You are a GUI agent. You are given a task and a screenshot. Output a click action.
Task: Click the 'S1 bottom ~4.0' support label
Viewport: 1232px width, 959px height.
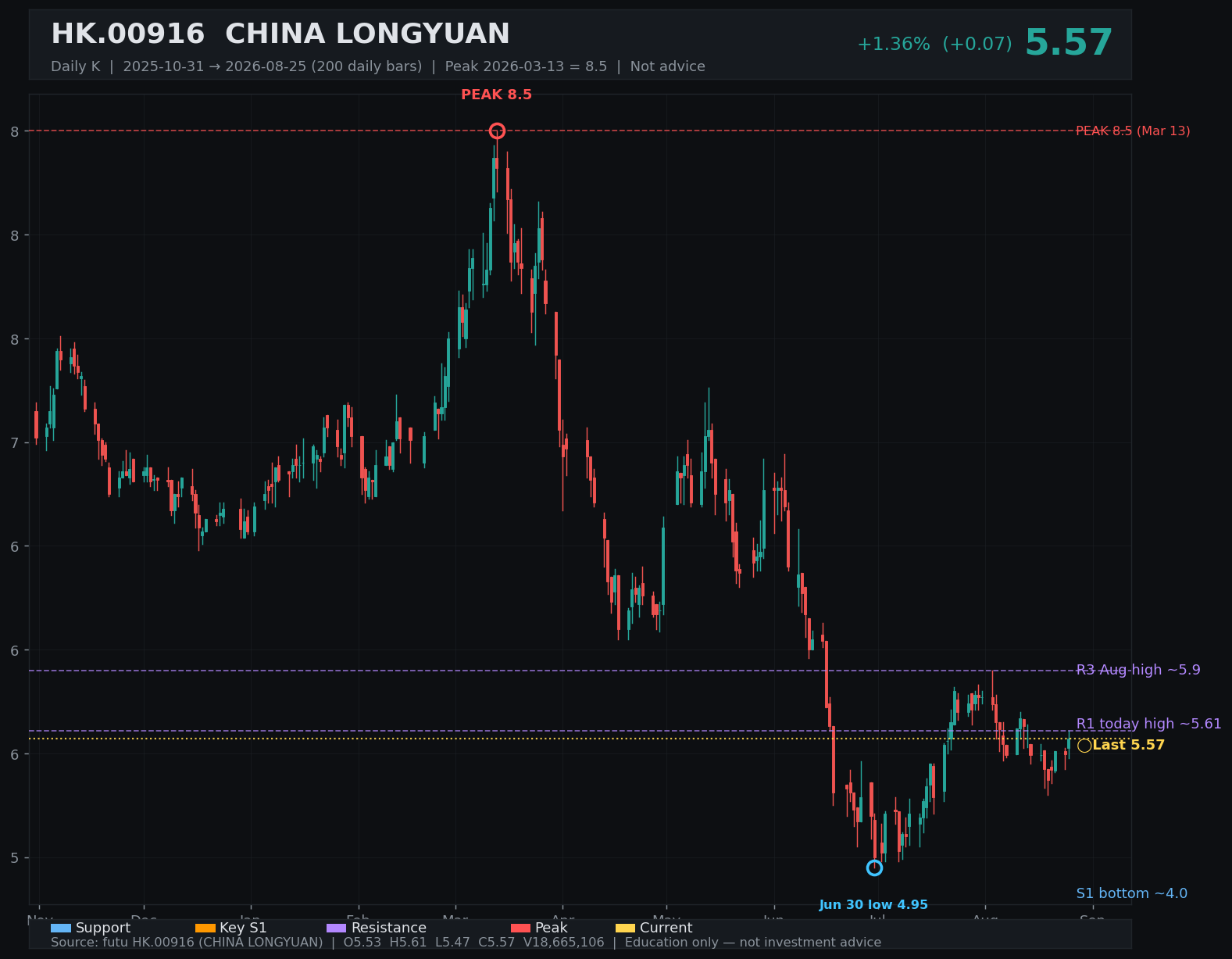pyautogui.click(x=1131, y=893)
